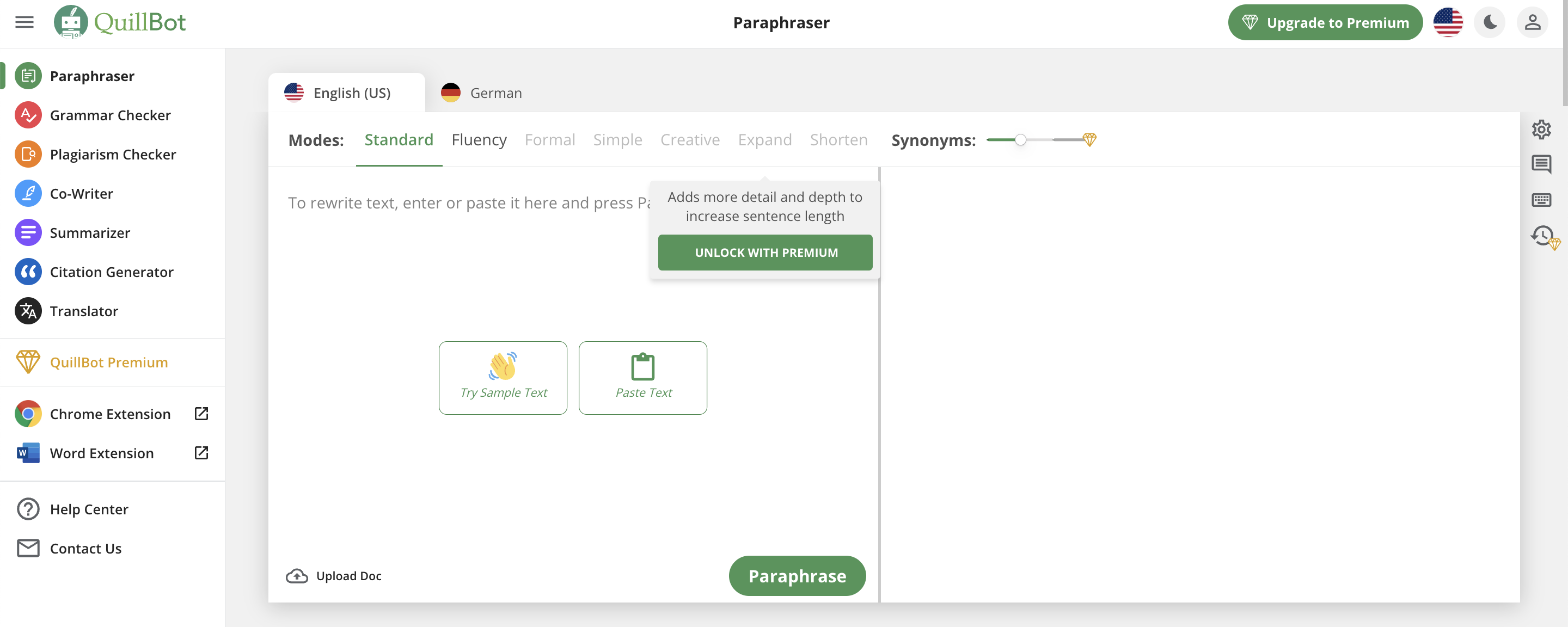This screenshot has width=1568, height=627.
Task: Click the Word Extension logo icon
Action: tap(28, 453)
